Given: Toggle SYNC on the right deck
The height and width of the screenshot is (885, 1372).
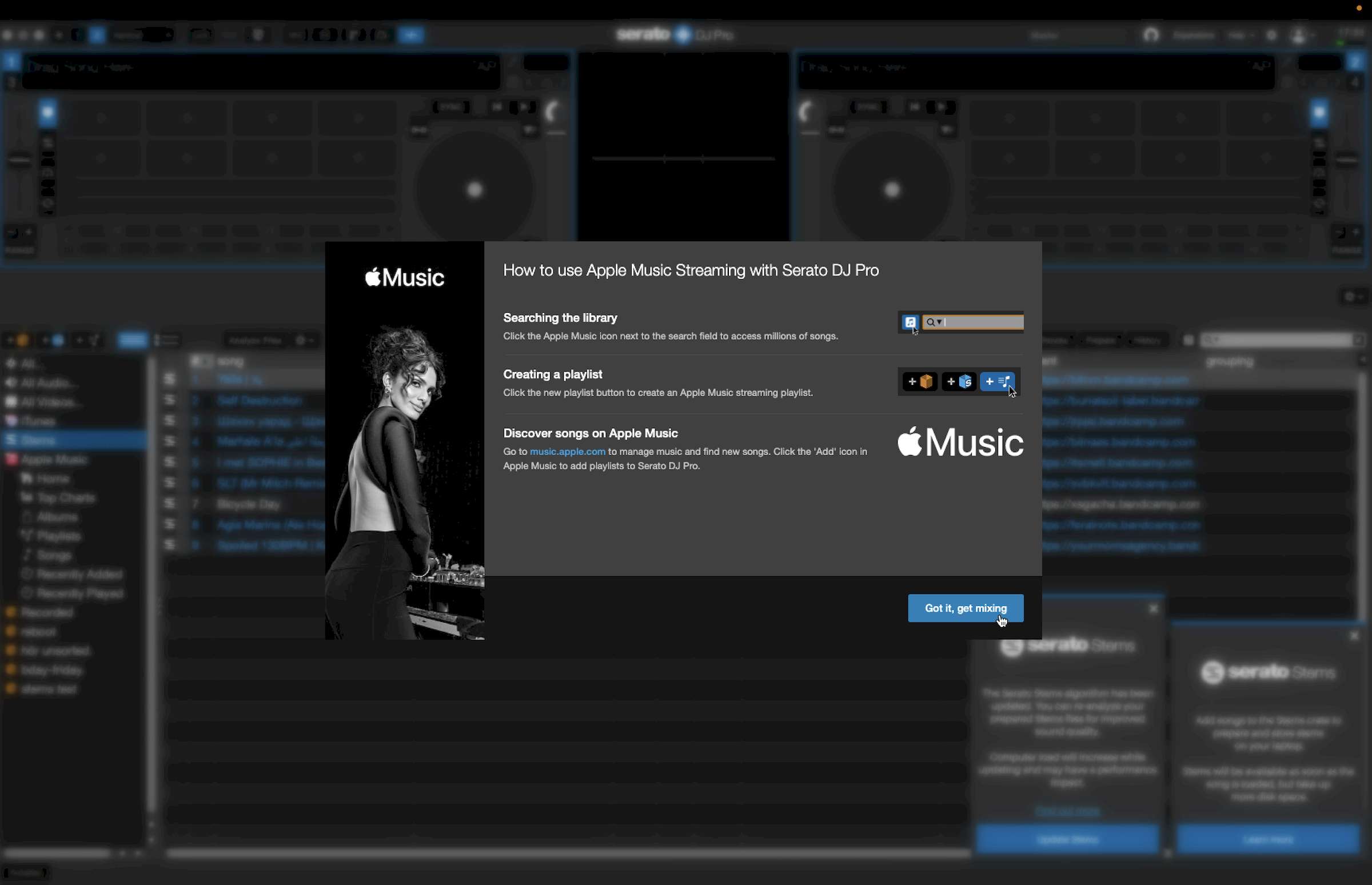Looking at the screenshot, I should (x=869, y=107).
